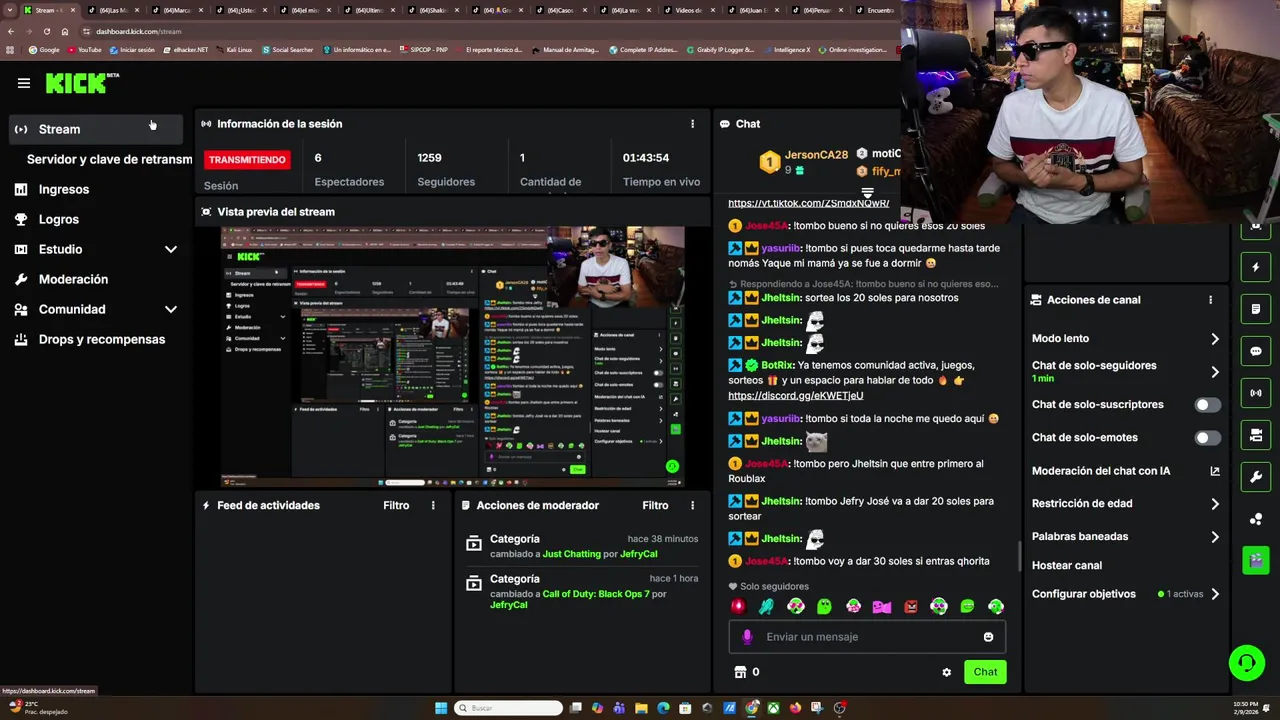Image resolution: width=1280 pixels, height=720 pixels.
Task: Click the document icon in right toolbar
Action: (1256, 309)
